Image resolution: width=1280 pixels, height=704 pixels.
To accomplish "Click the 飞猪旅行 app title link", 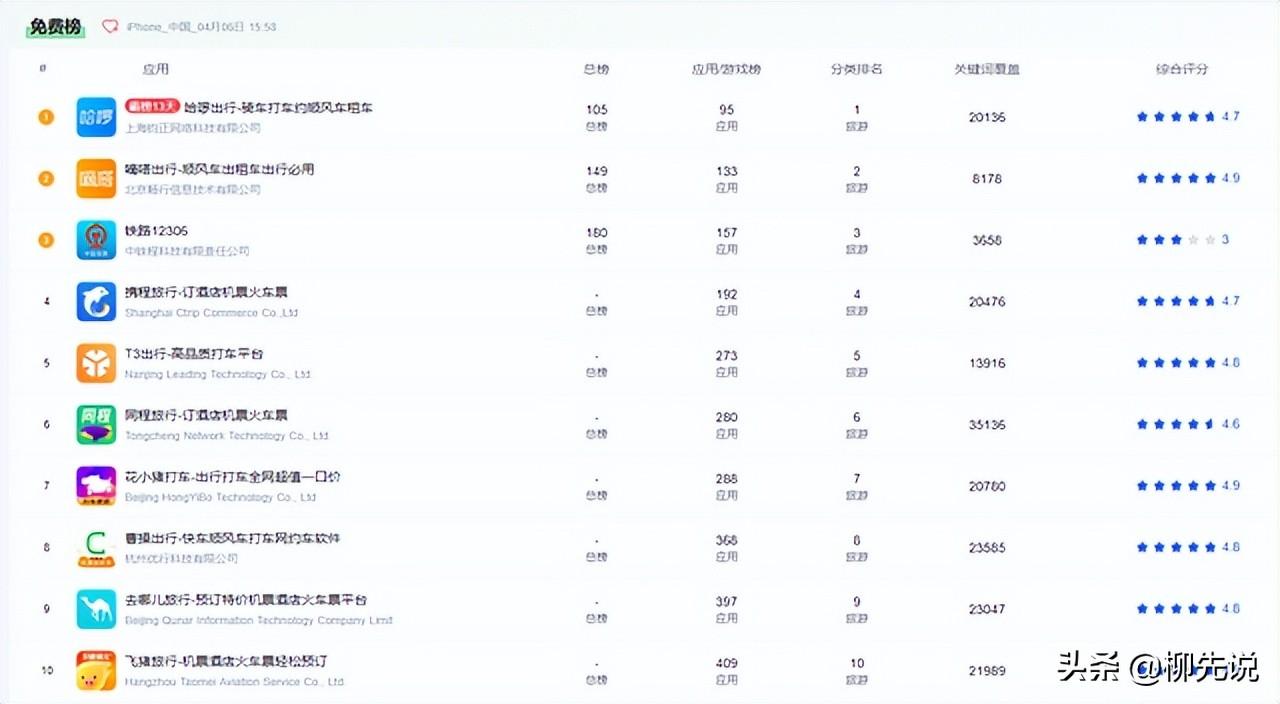I will pos(226,661).
